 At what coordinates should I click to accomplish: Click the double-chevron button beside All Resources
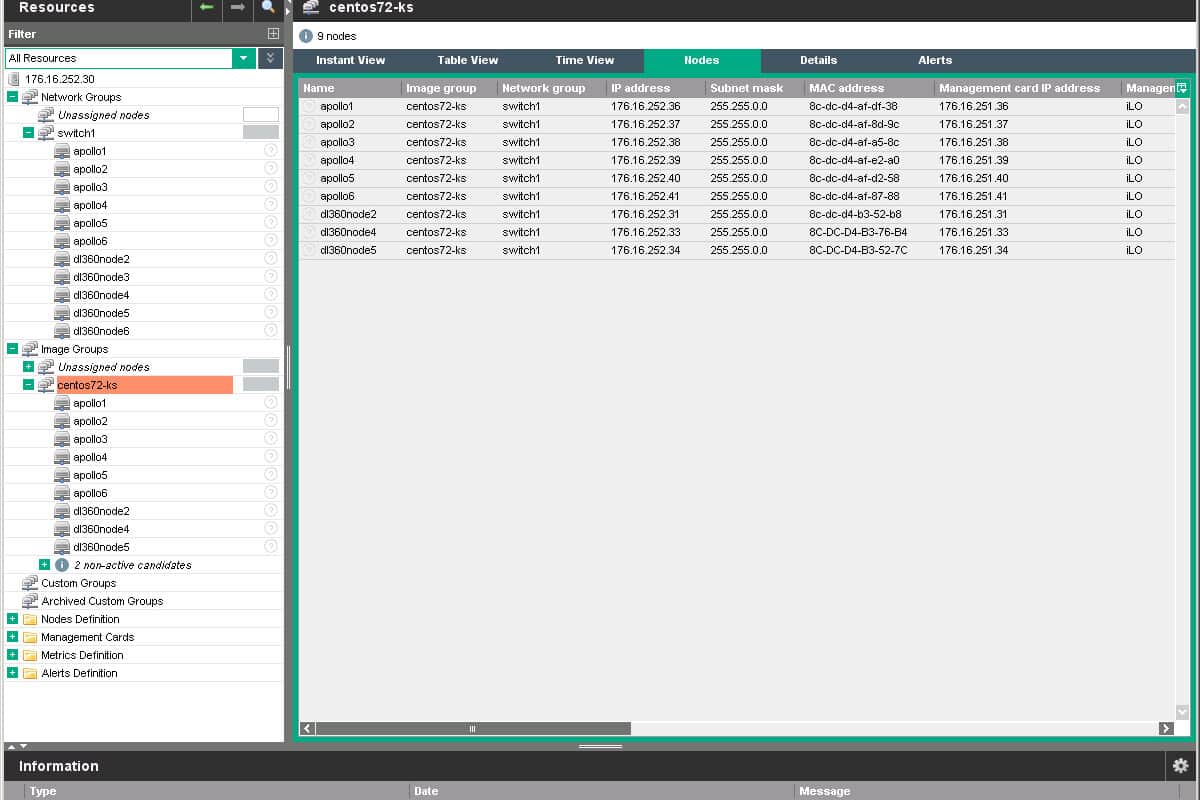click(x=270, y=58)
